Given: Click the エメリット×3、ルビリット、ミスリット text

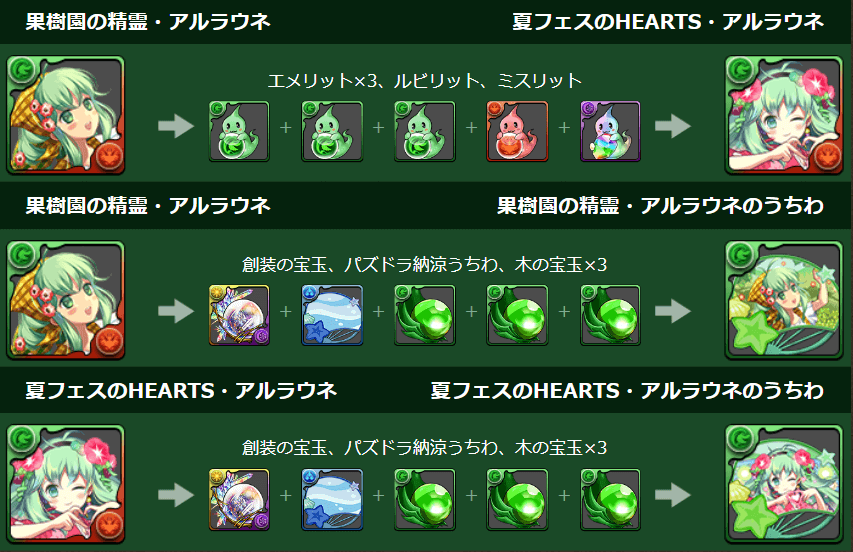Looking at the screenshot, I should [425, 81].
